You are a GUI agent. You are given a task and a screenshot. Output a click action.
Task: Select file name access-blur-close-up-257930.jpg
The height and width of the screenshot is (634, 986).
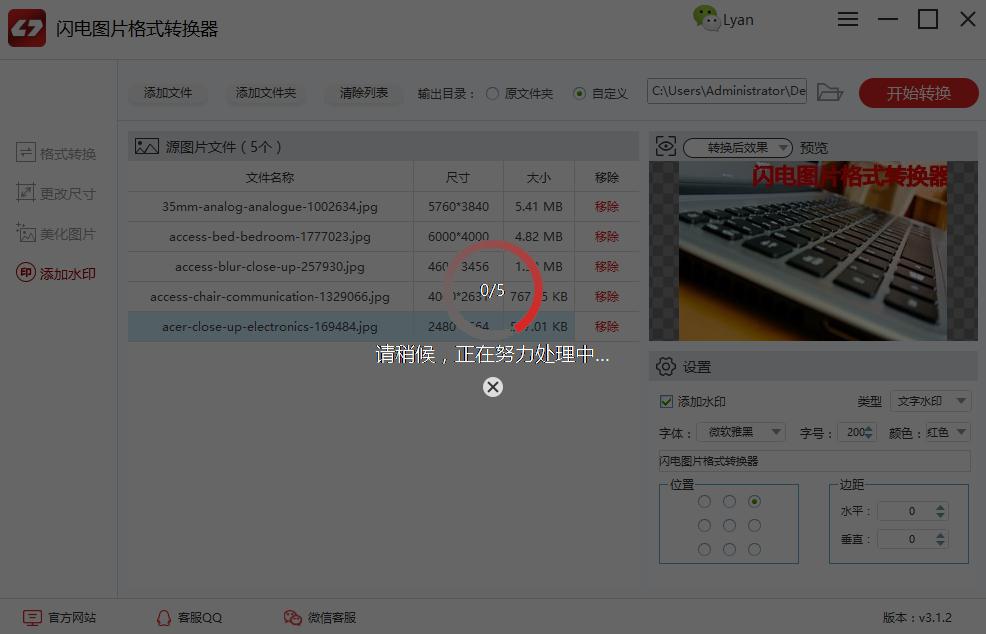point(270,267)
